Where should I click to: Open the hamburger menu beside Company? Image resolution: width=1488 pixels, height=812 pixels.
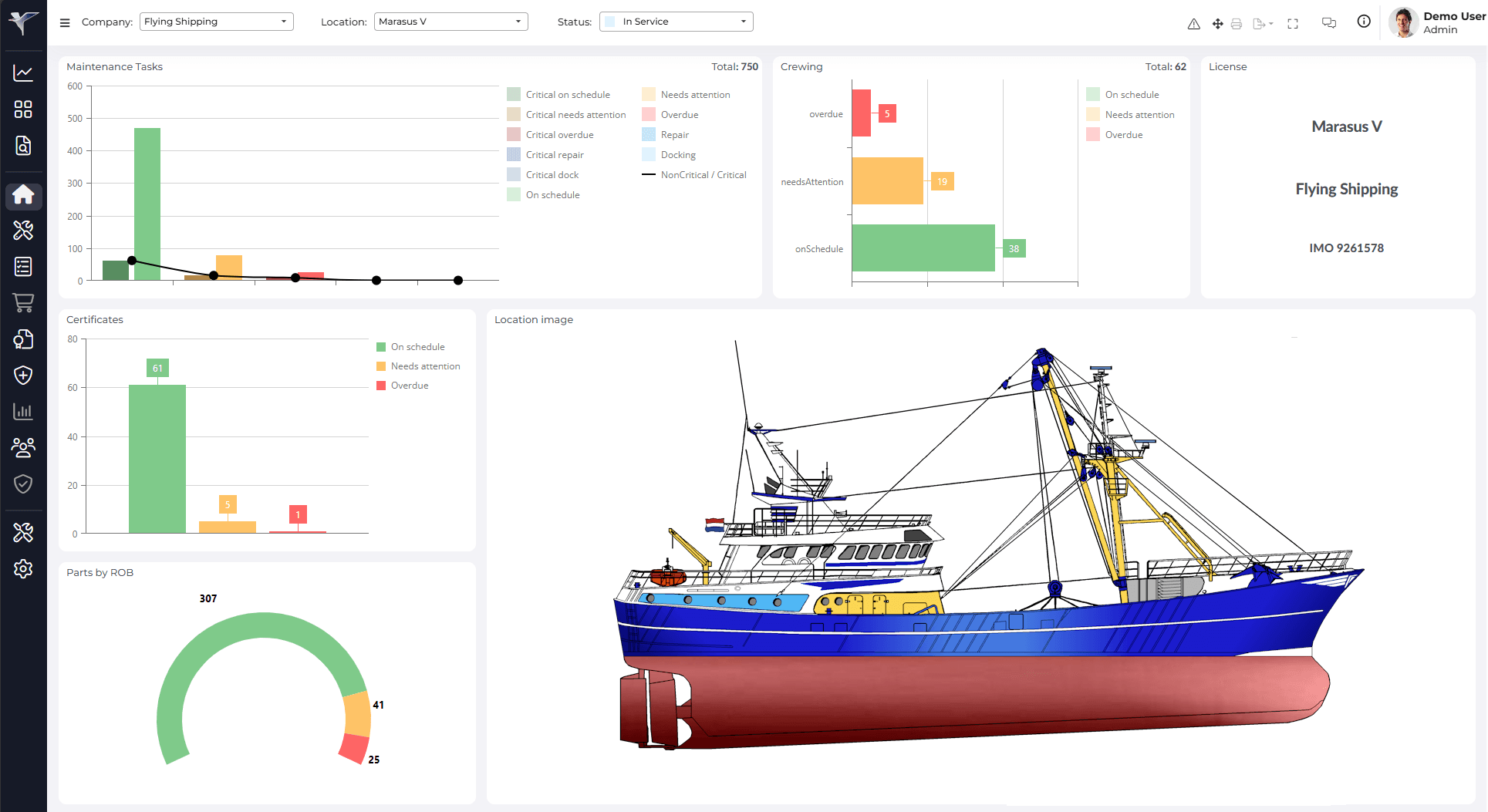(x=65, y=22)
